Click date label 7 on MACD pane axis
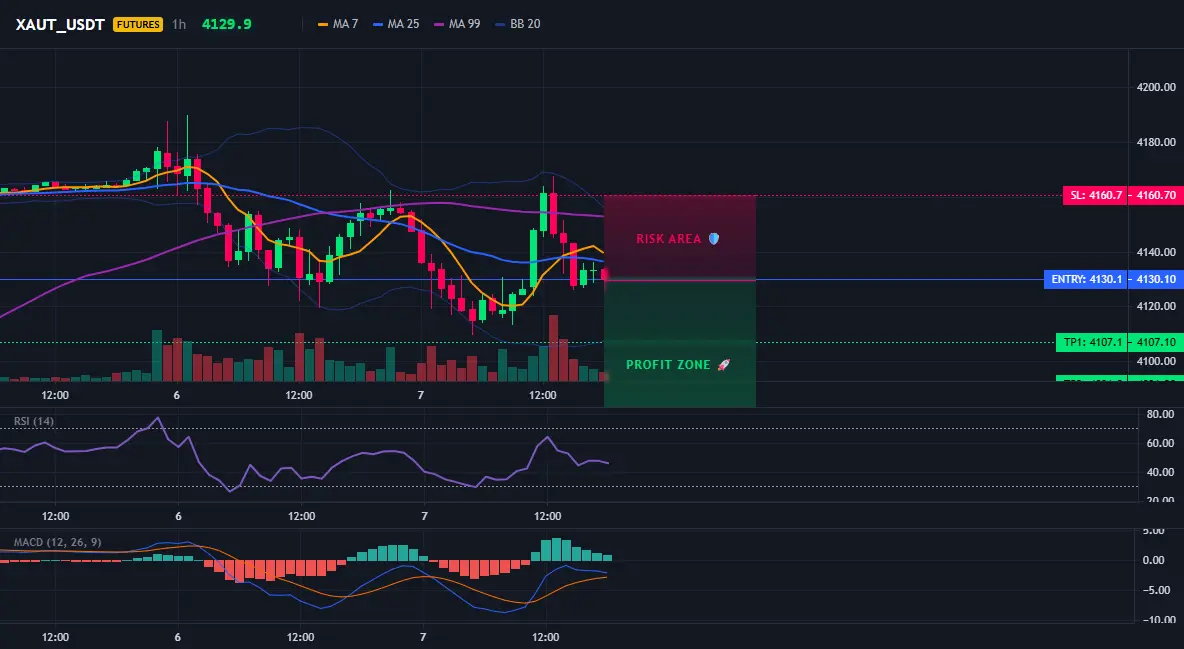1184x649 pixels. coord(423,637)
